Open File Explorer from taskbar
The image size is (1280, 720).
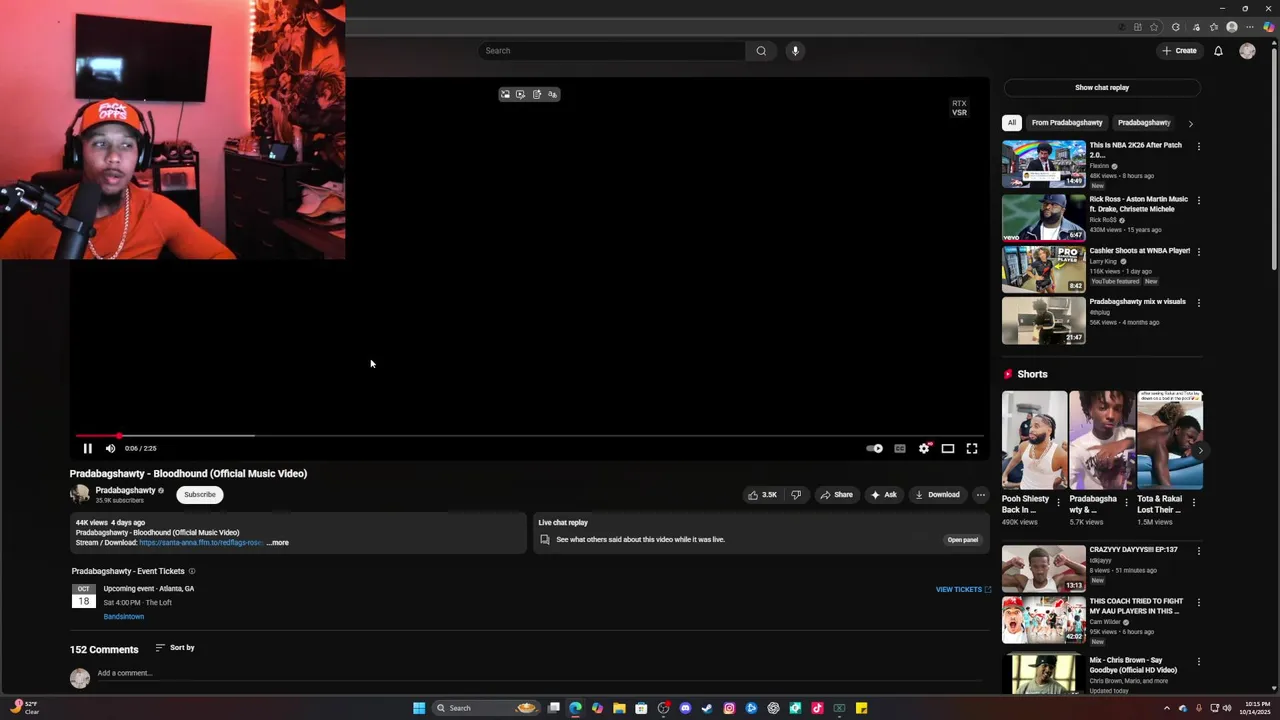[619, 708]
